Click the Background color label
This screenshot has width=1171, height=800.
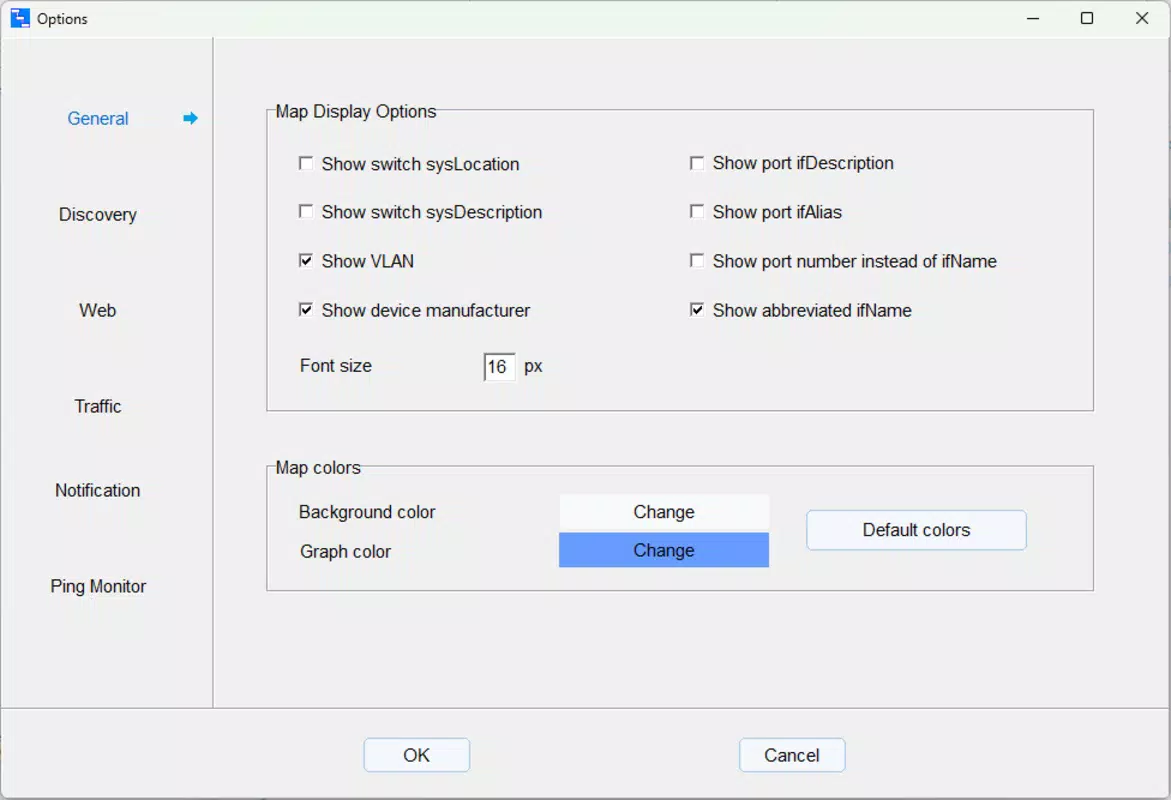click(x=367, y=512)
